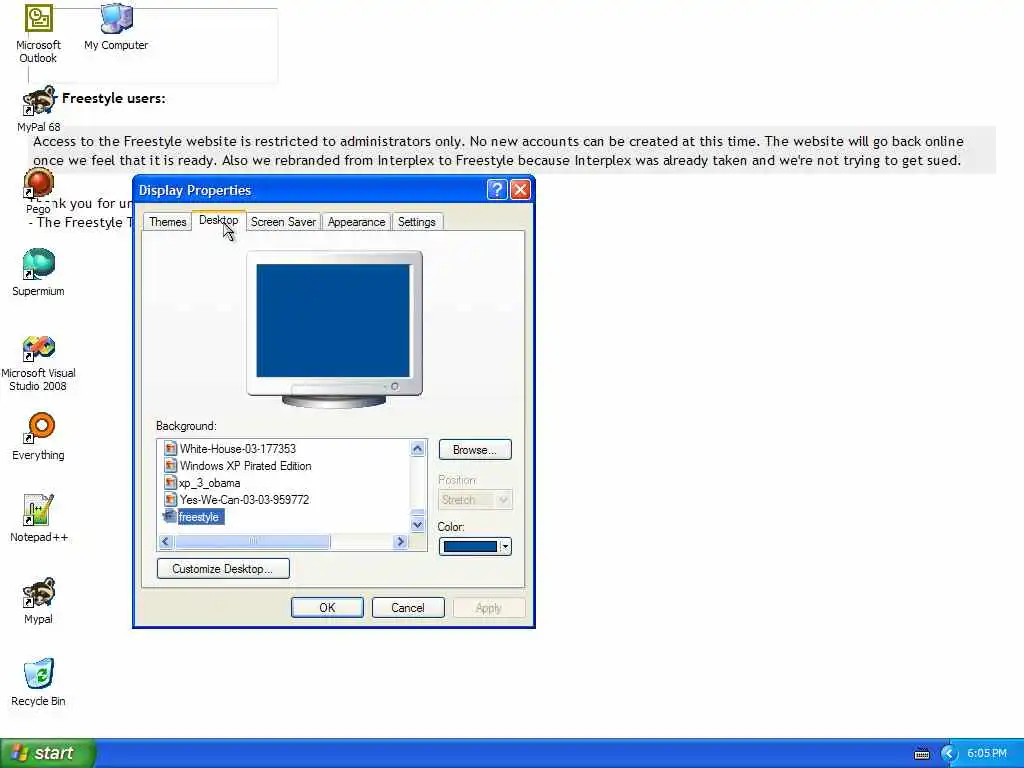The height and width of the screenshot is (768, 1024).
Task: Click the taskbar clock 6:05 PM
Action: [x=987, y=753]
